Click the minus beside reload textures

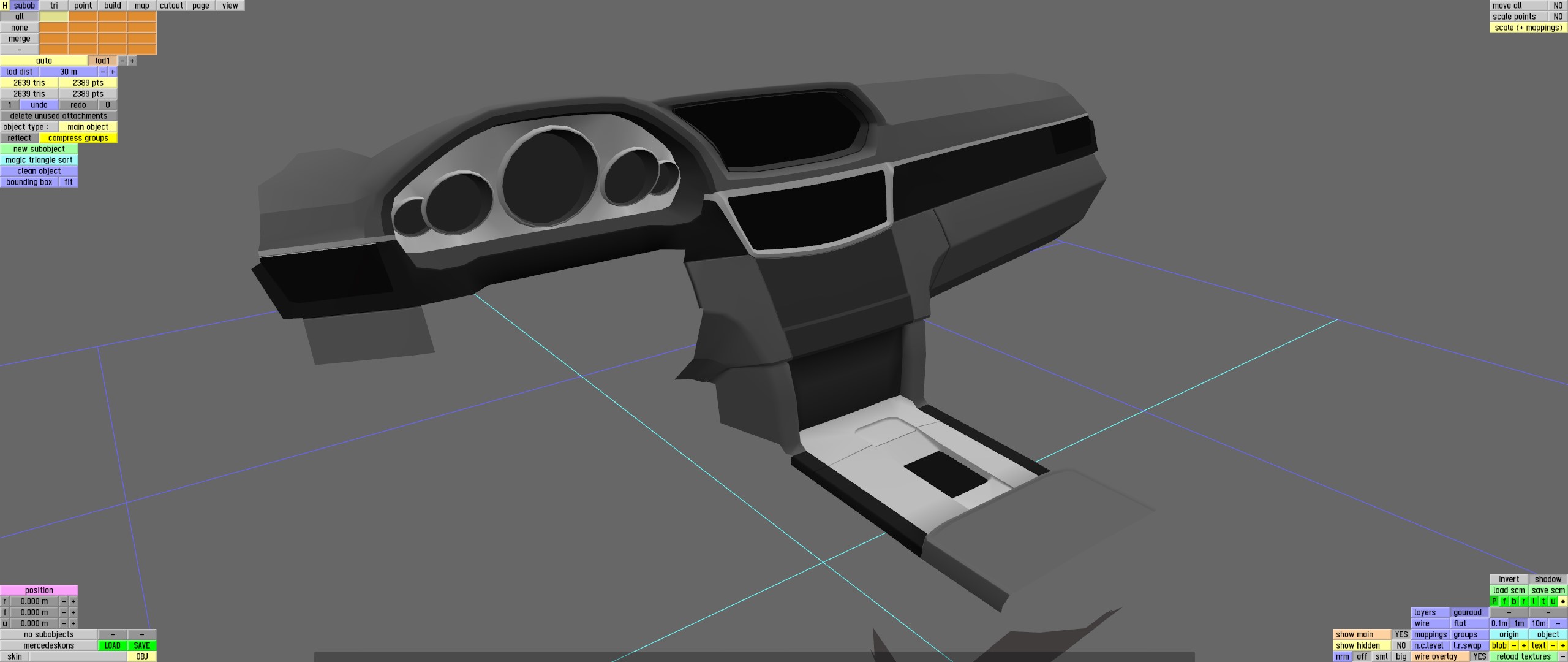[1563, 656]
